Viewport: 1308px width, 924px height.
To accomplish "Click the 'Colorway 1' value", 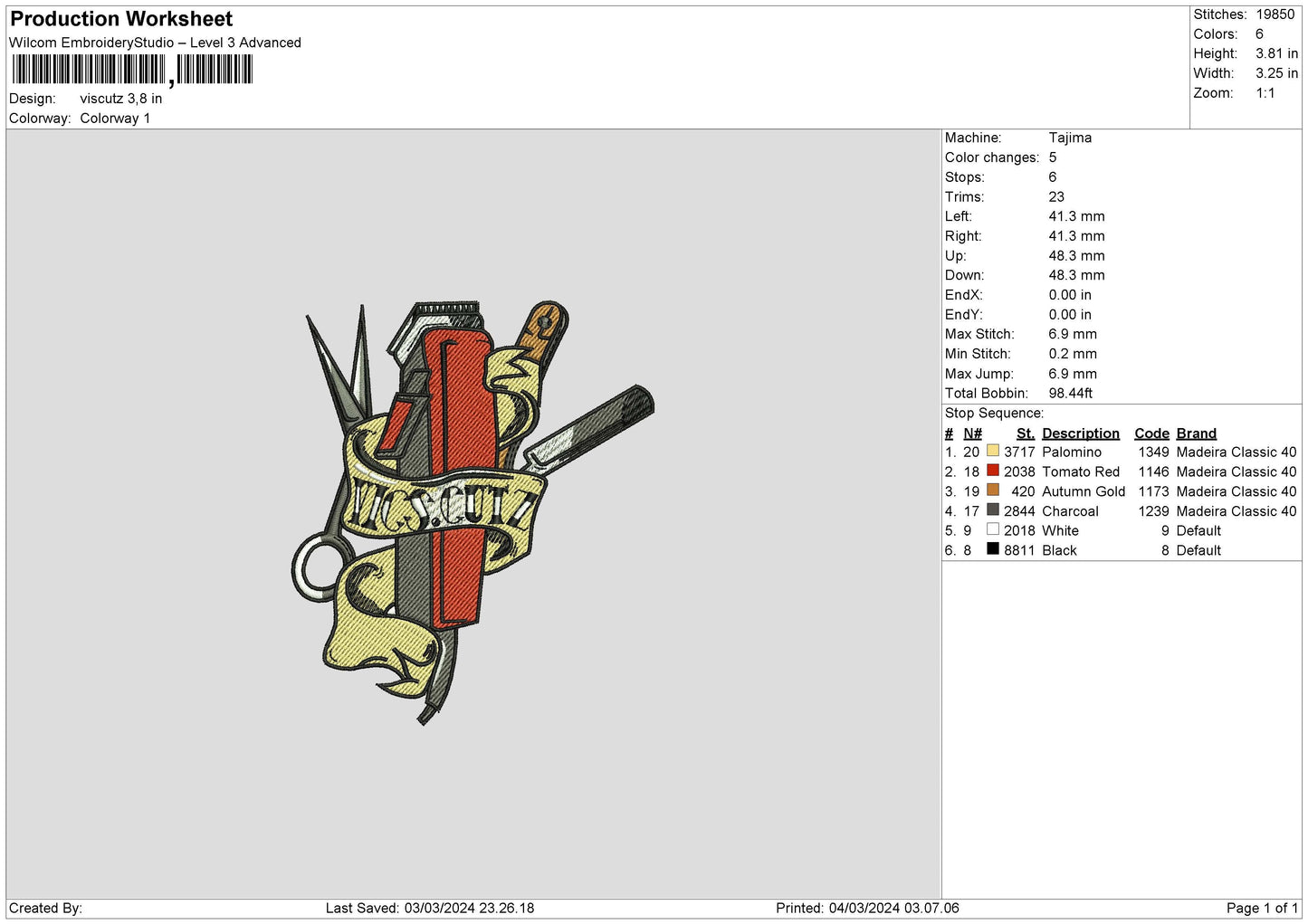I will pyautogui.click(x=115, y=119).
